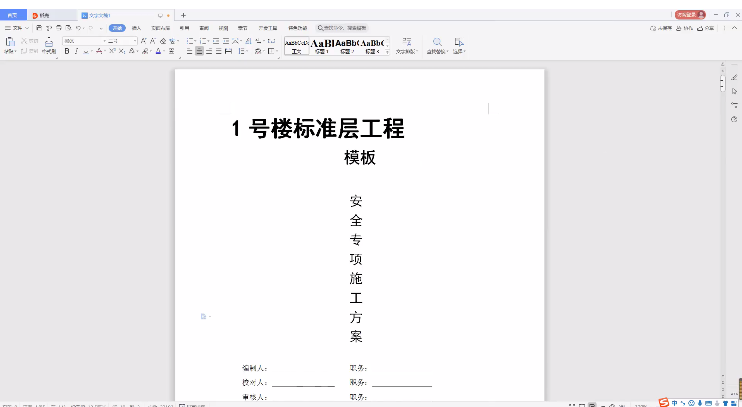
Task: Click the decrease font size icon
Action: point(153,41)
